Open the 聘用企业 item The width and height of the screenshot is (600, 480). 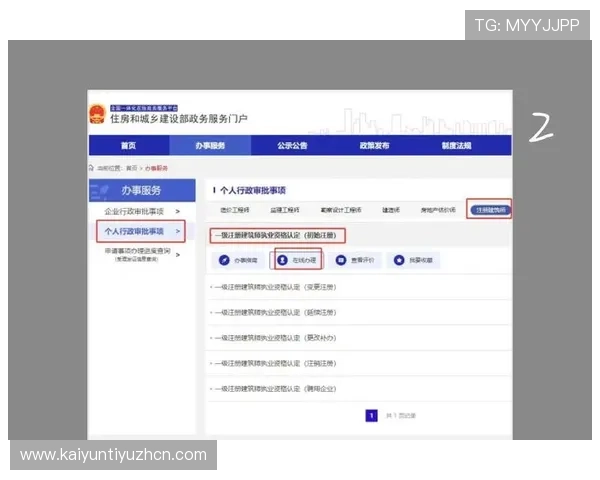[x=275, y=389]
